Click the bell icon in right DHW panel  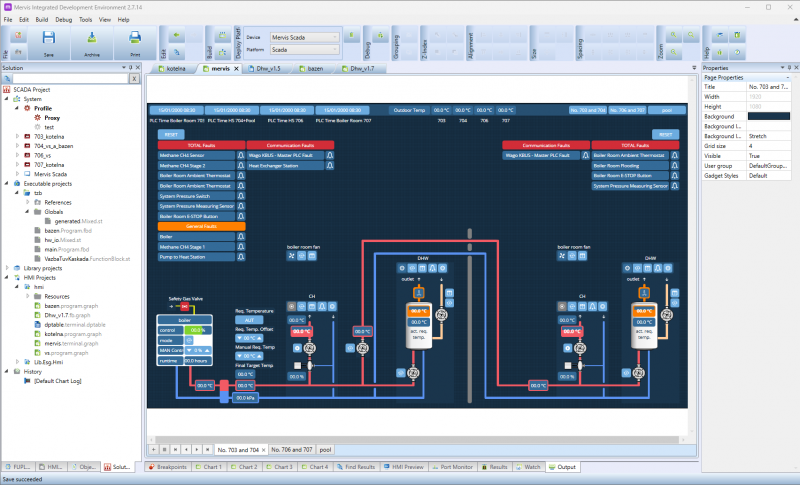point(658,268)
